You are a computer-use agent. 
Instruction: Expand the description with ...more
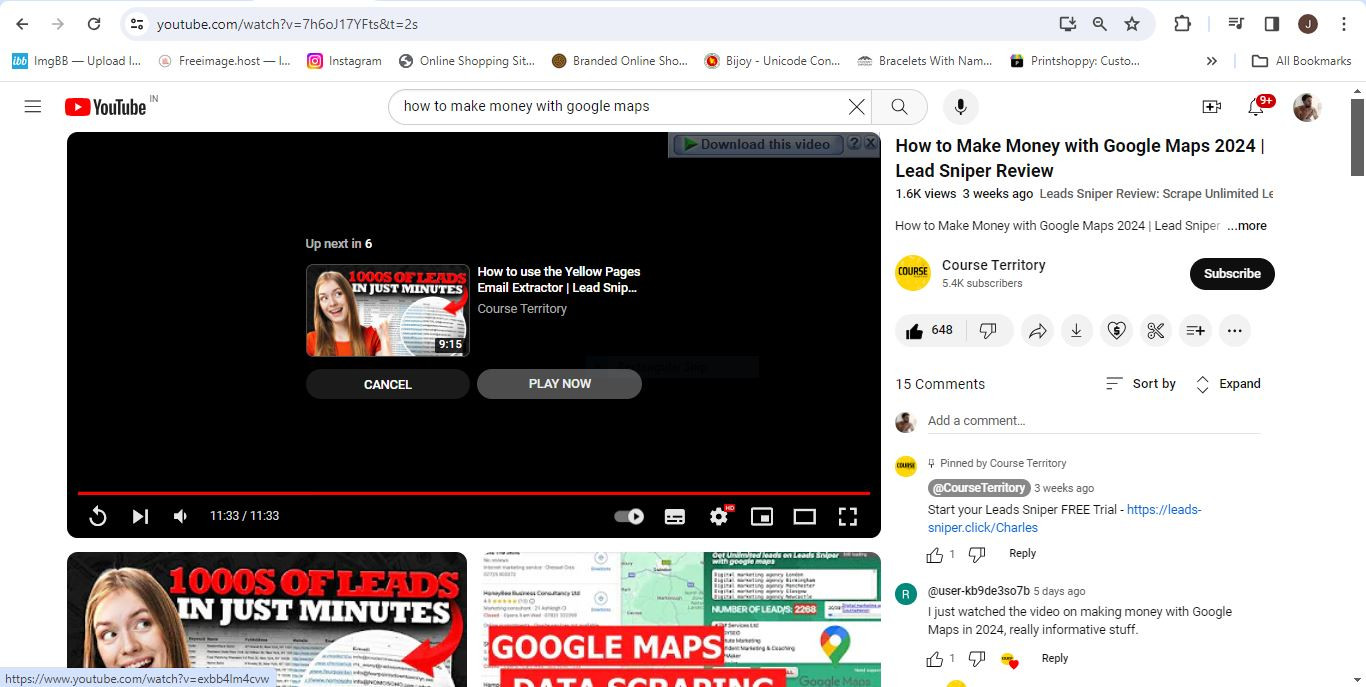pyautogui.click(x=1247, y=226)
